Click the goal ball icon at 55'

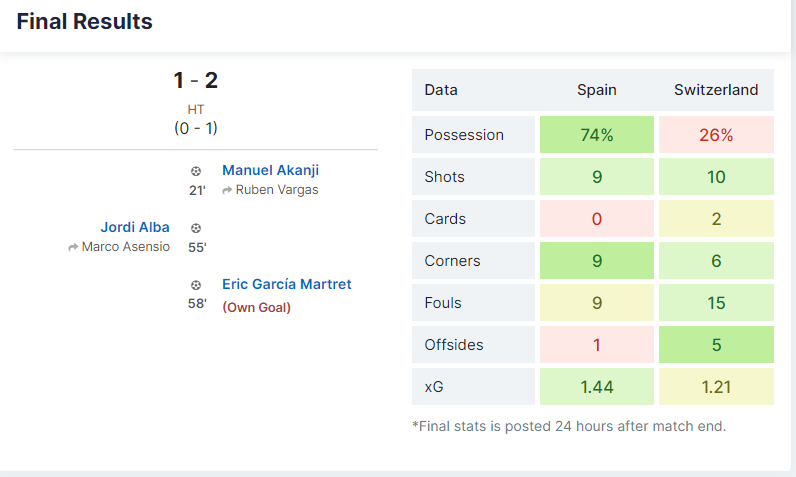196,228
